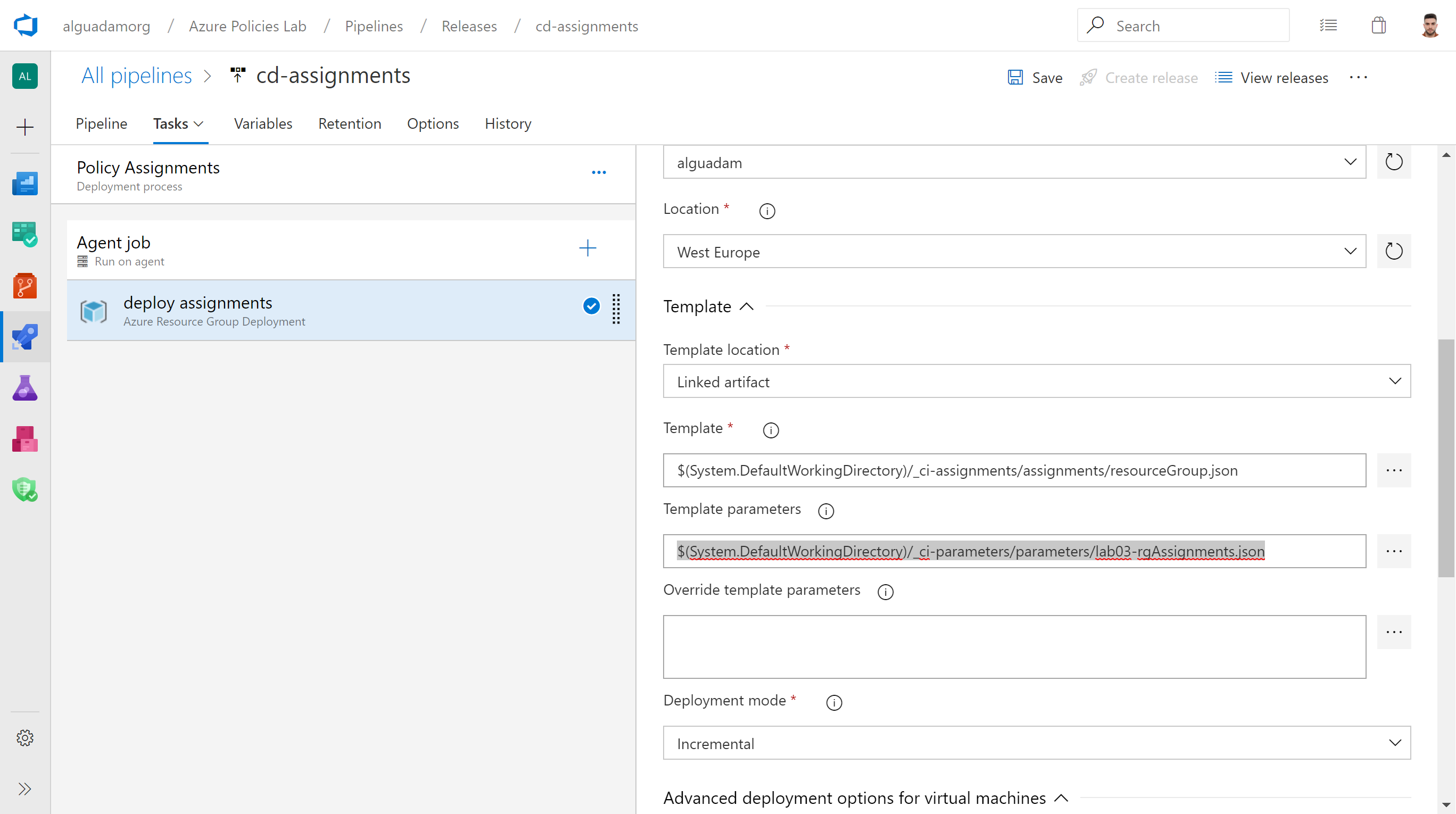Select the Agent job row
The width and height of the screenshot is (1456, 814).
351,250
